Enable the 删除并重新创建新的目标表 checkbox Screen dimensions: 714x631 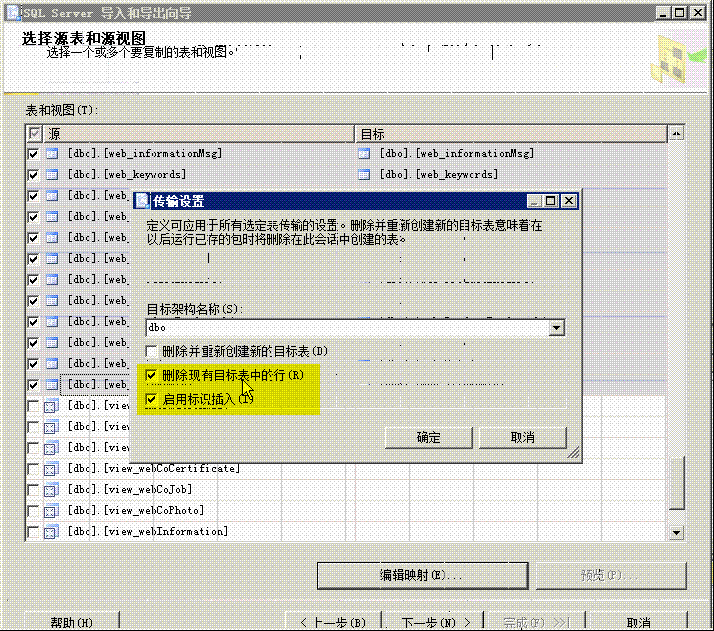[152, 352]
